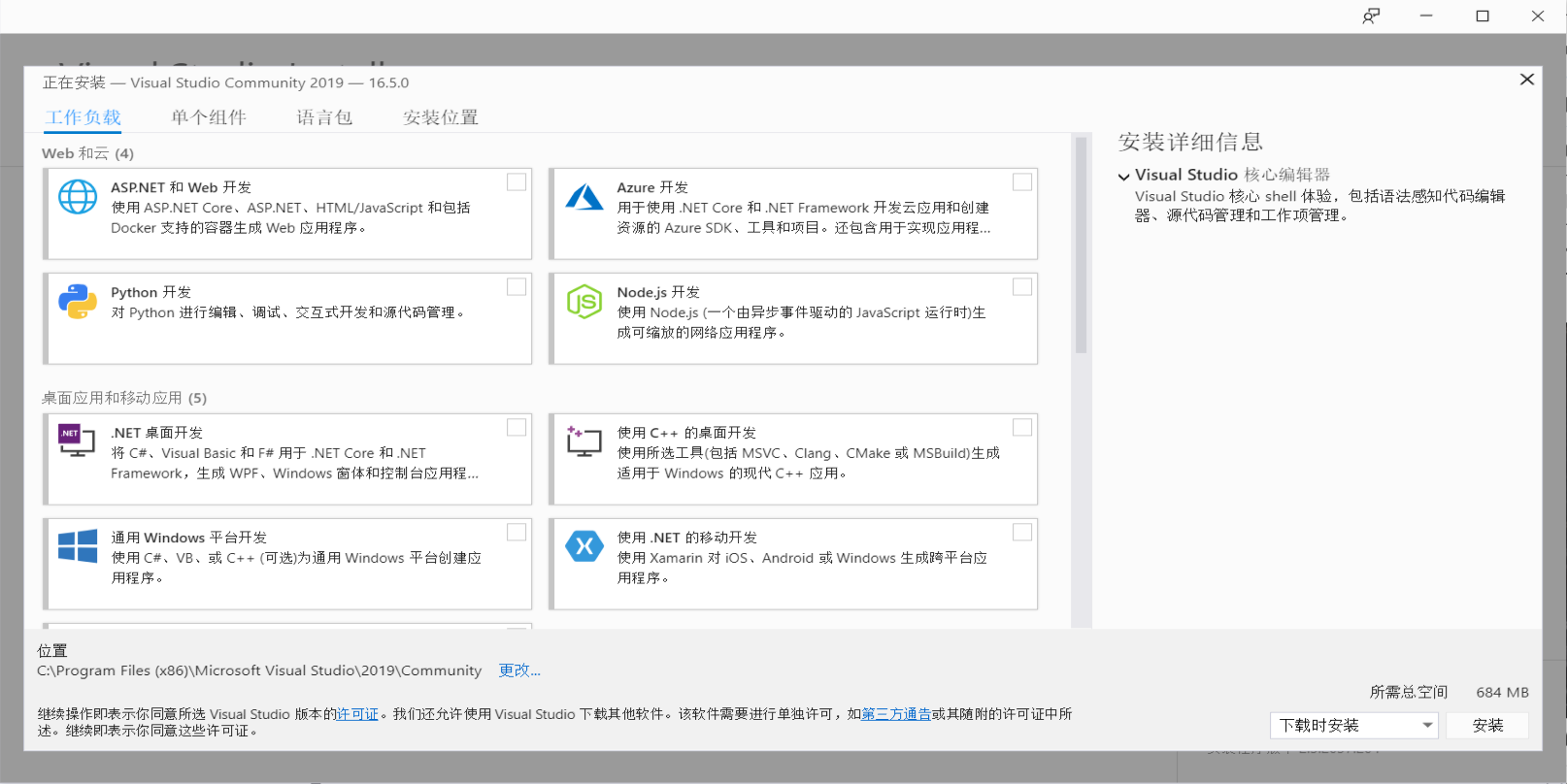Click the Azure development logo icon

pos(584,197)
